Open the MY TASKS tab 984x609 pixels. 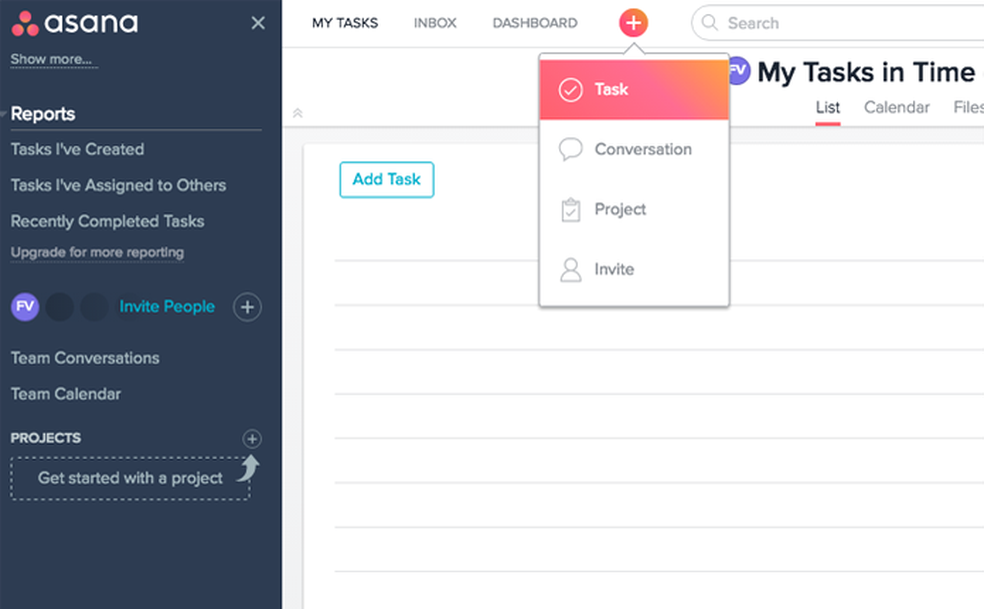[x=345, y=23]
